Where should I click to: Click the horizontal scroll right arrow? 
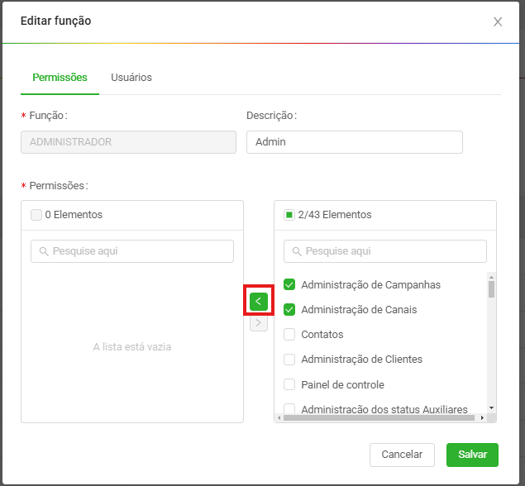click(x=482, y=417)
